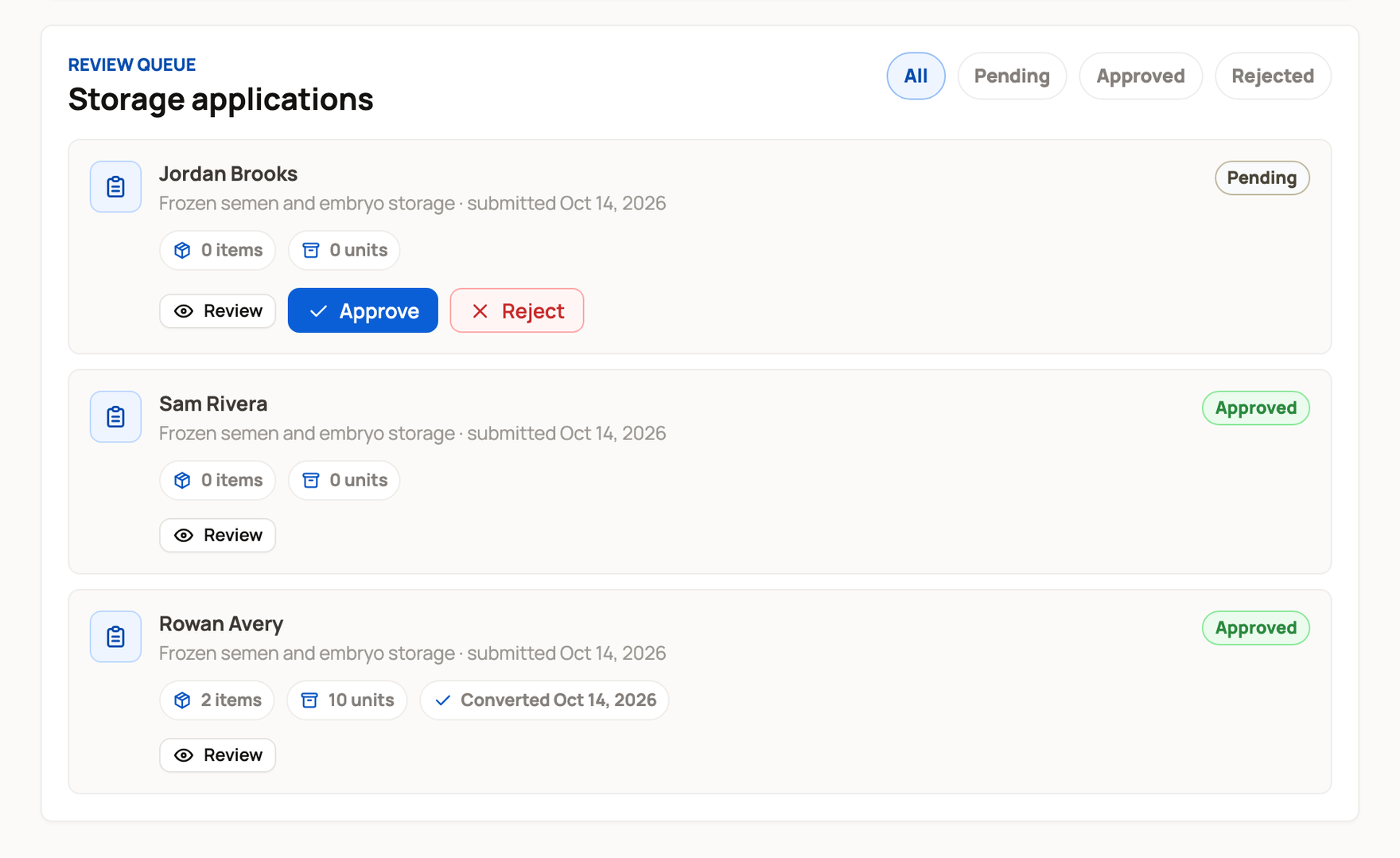Approve Jordan Brooks' storage application
The image size is (1400, 858).
(363, 310)
